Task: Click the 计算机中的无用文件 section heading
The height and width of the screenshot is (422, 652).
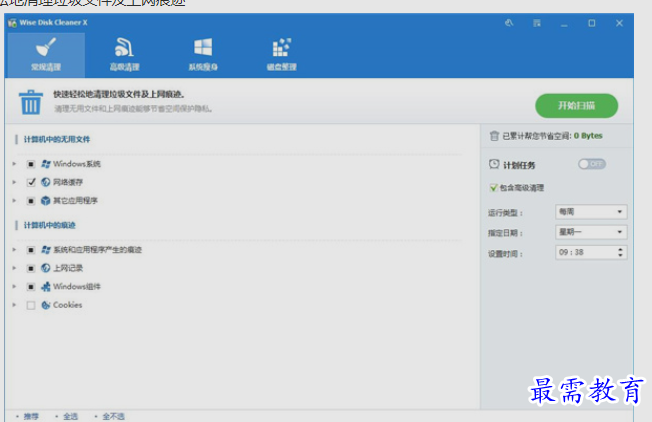Action: 57,139
